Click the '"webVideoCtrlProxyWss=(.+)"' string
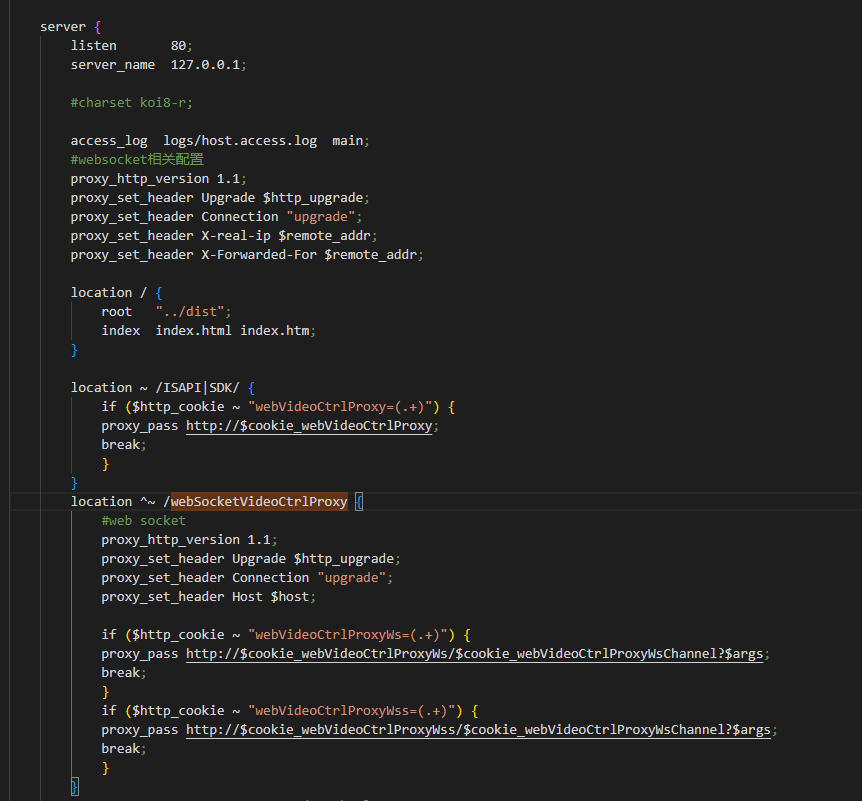The width and height of the screenshot is (862, 801). 351,711
